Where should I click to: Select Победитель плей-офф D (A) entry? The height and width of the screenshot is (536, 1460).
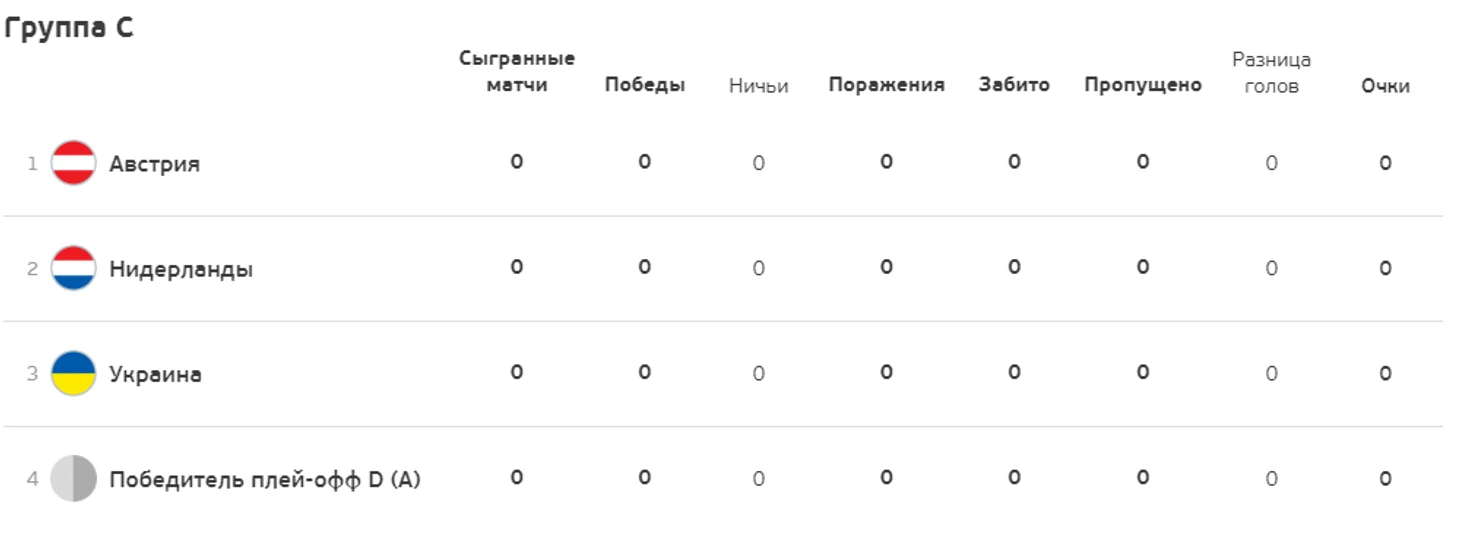tap(265, 480)
